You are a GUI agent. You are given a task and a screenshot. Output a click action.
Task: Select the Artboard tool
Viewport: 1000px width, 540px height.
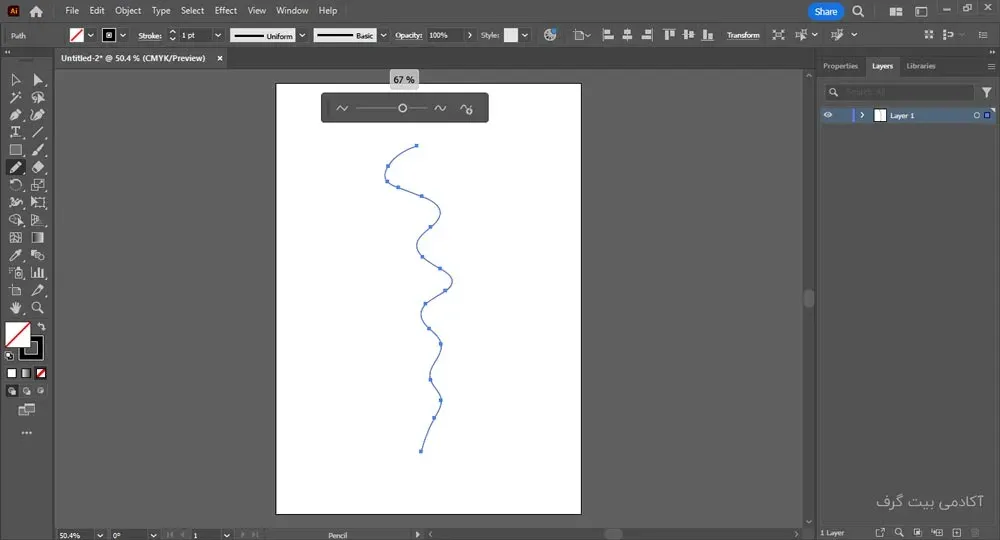click(x=15, y=290)
